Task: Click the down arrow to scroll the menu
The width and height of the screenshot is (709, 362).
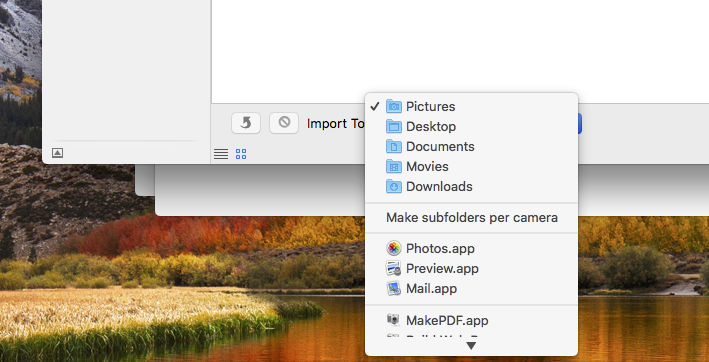Action: pos(471,346)
